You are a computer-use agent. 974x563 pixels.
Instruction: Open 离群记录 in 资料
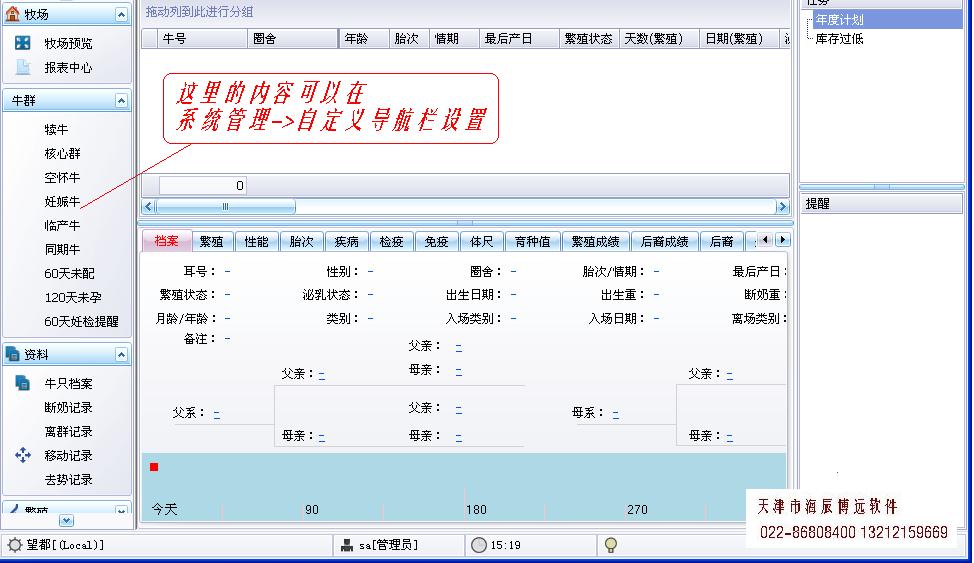tap(68, 431)
